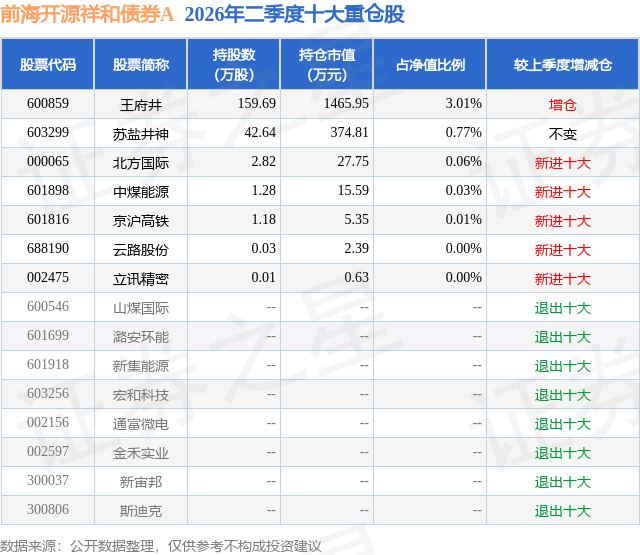Click 退出十大 in the 山煤国际 row
Screen dimensions: 640x555
pyautogui.click(x=563, y=308)
